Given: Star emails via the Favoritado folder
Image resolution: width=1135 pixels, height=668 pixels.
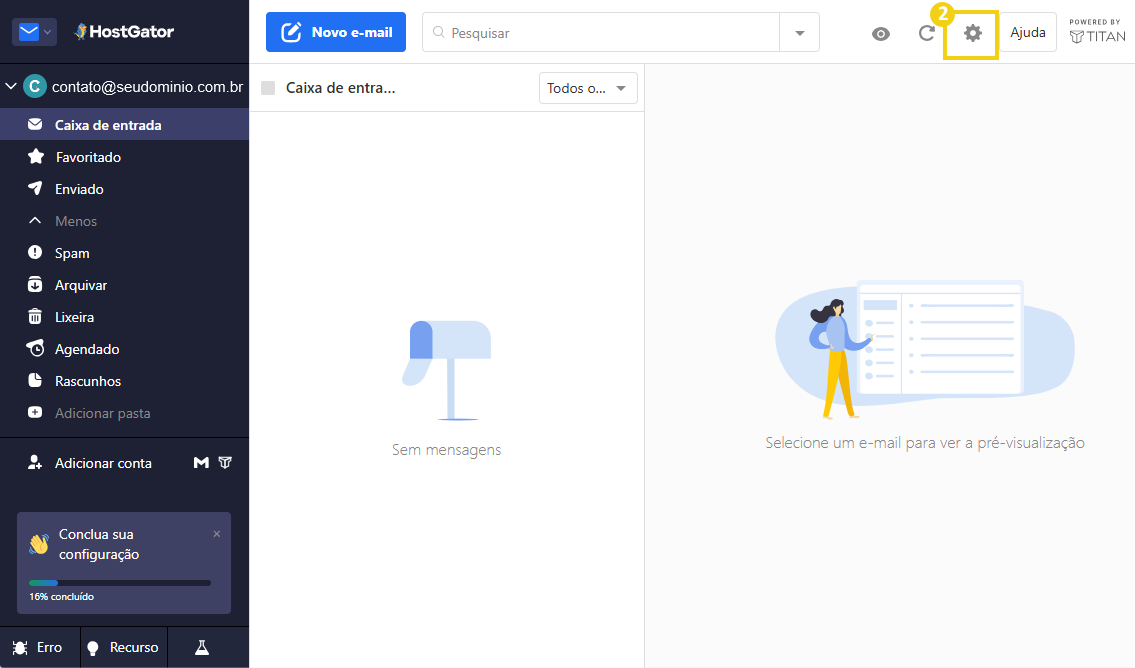Looking at the screenshot, I should (86, 156).
